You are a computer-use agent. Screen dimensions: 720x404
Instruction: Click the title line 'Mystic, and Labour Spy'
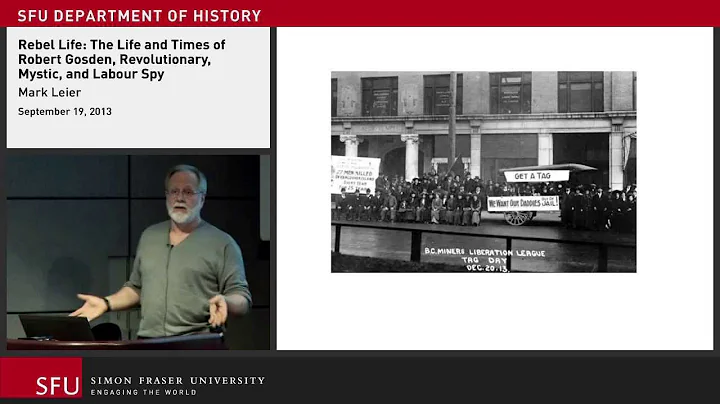pos(91,74)
